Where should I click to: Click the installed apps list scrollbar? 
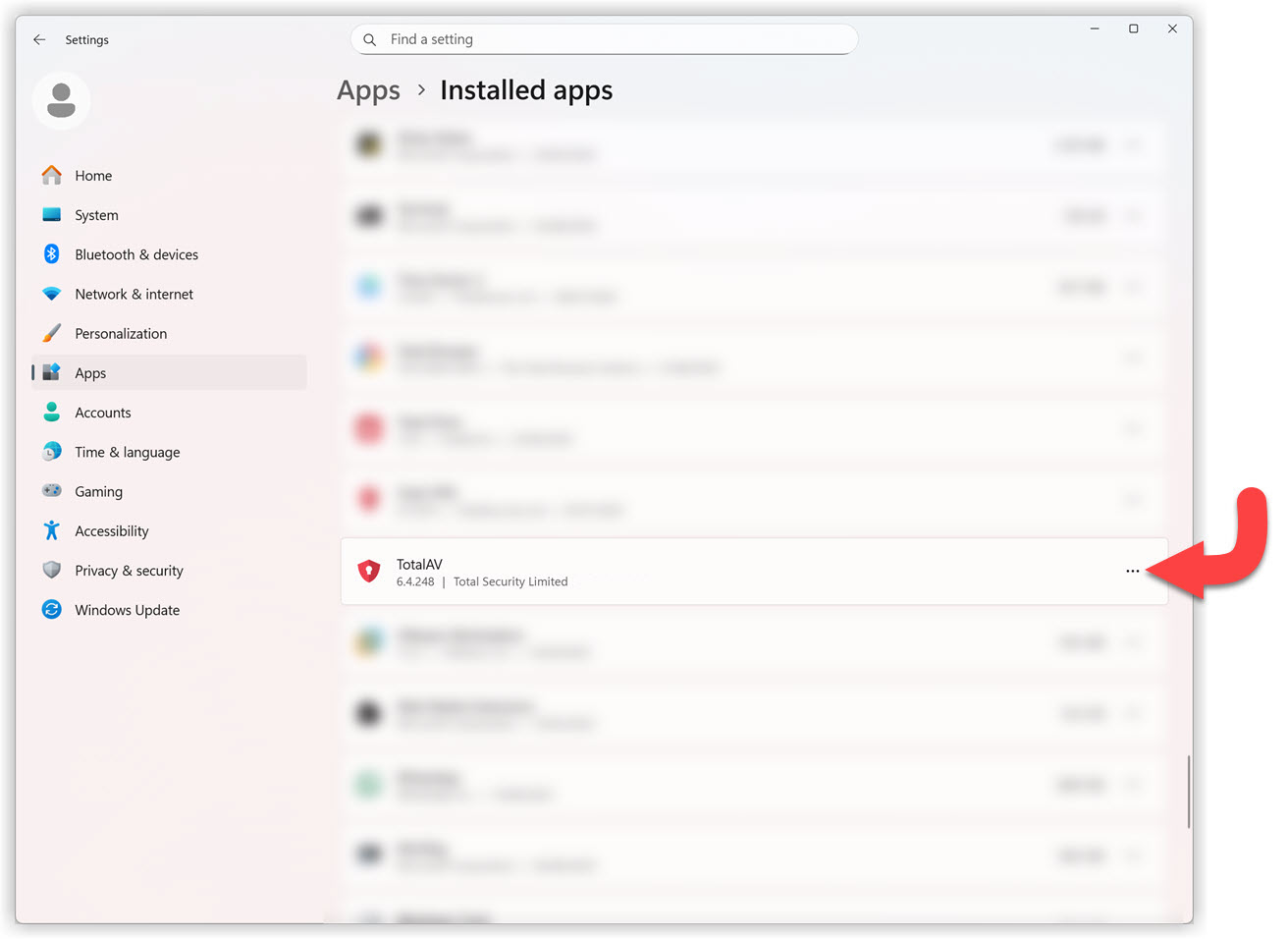(1188, 791)
